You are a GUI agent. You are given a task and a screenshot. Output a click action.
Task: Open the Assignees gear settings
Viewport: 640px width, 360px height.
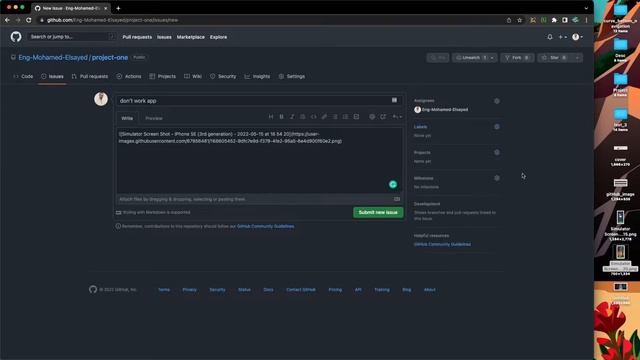click(497, 101)
